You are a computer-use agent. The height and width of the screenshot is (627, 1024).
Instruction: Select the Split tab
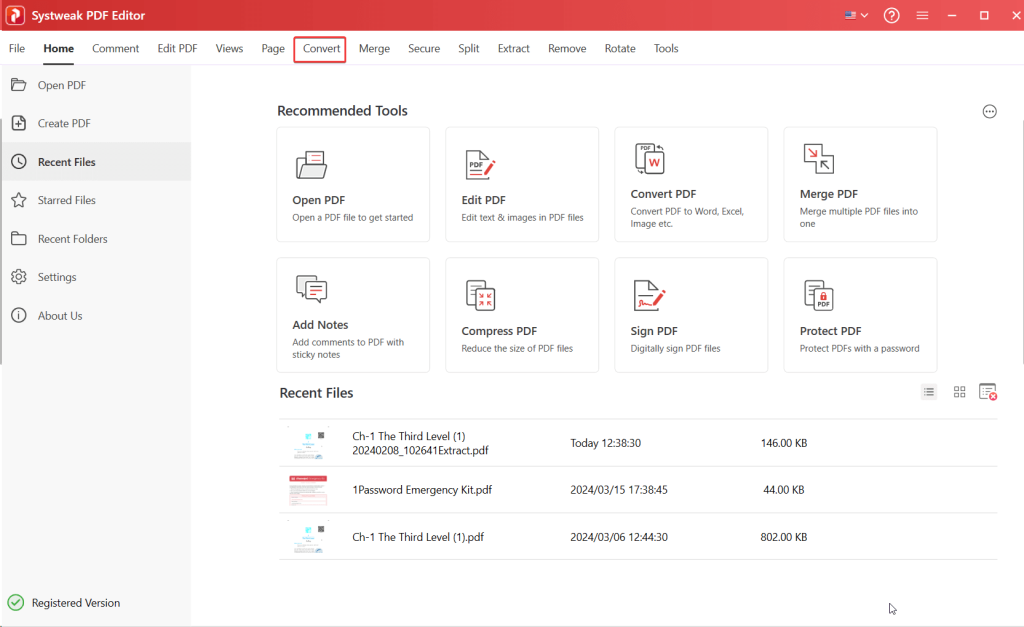pos(468,48)
